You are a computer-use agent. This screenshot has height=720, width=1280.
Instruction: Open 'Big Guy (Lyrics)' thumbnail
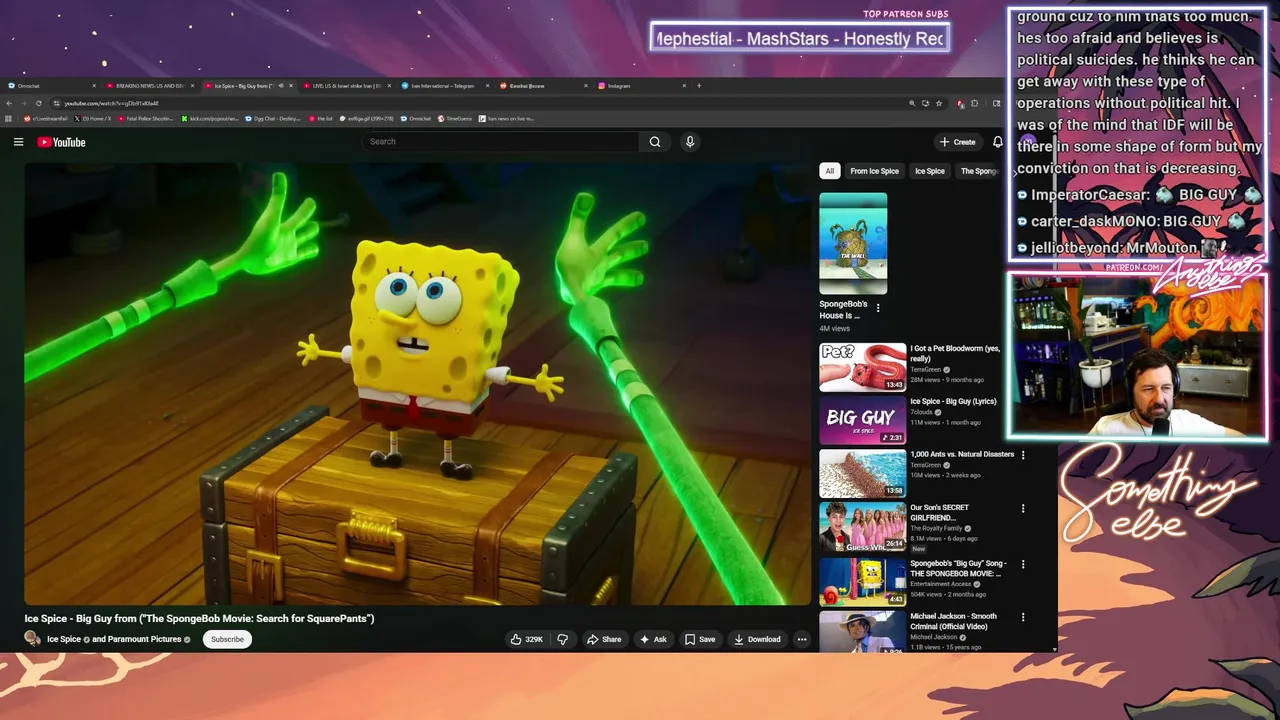[x=862, y=421]
